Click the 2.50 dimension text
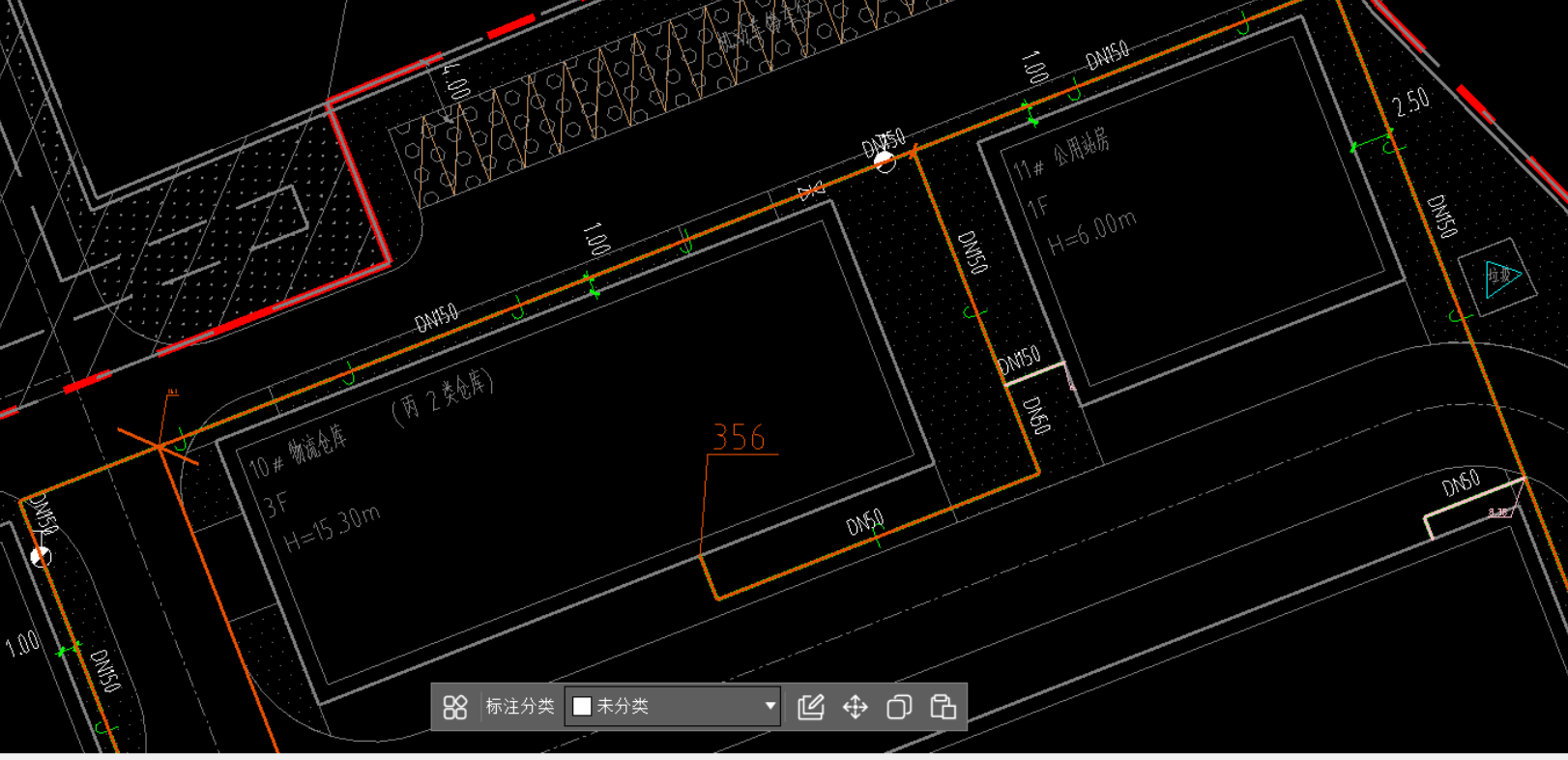The image size is (1568, 760). tap(1411, 102)
